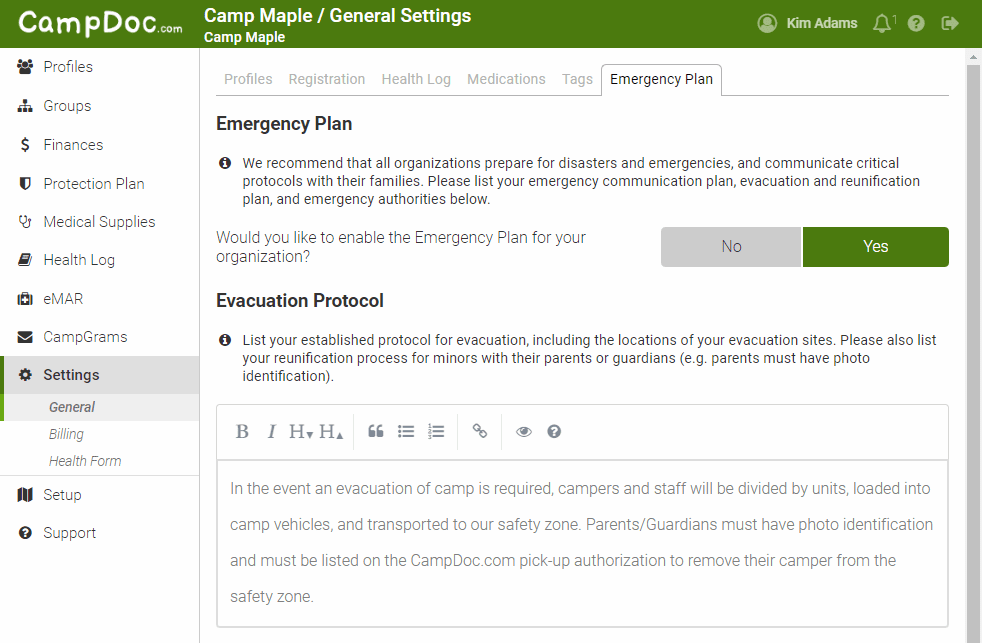The width and height of the screenshot is (982, 643).
Task: Open the editor markdown help icon
Action: point(554,431)
